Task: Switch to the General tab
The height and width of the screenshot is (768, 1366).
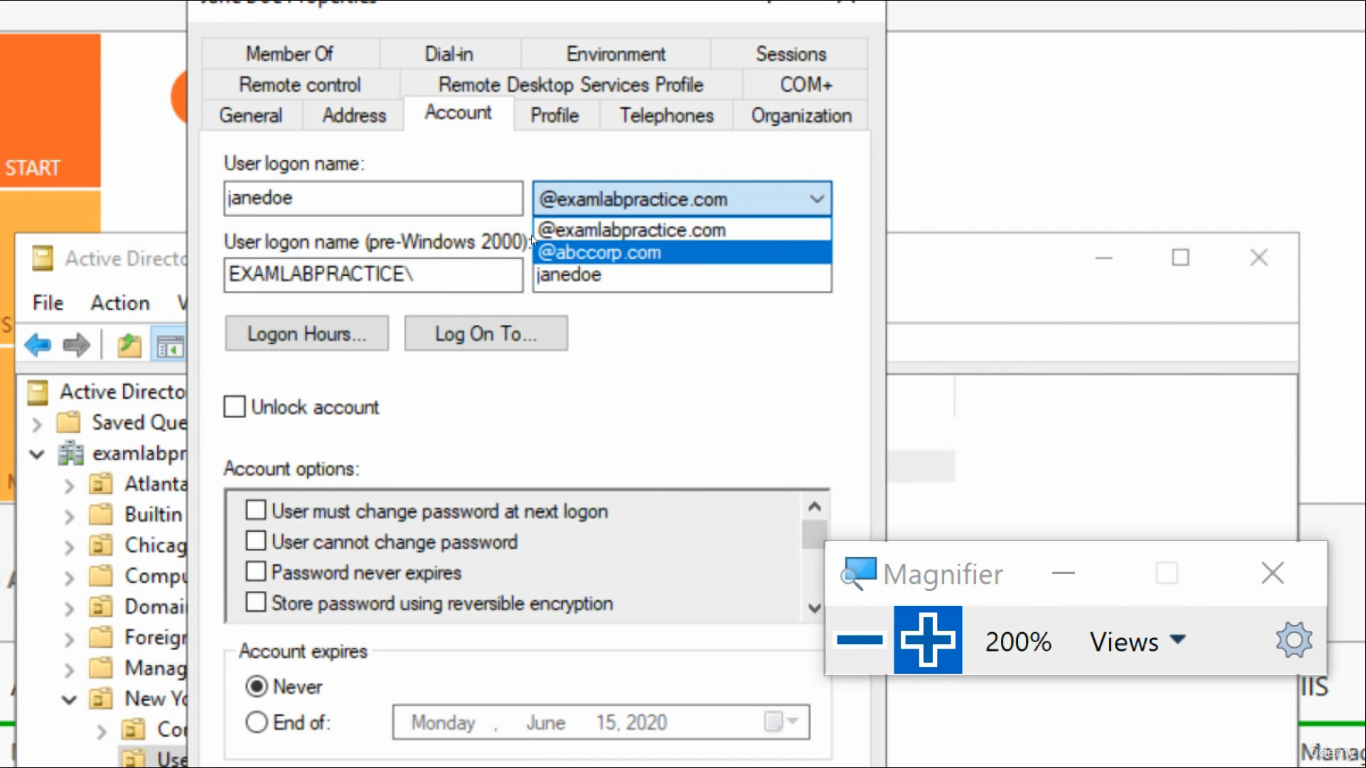Action: [x=251, y=115]
